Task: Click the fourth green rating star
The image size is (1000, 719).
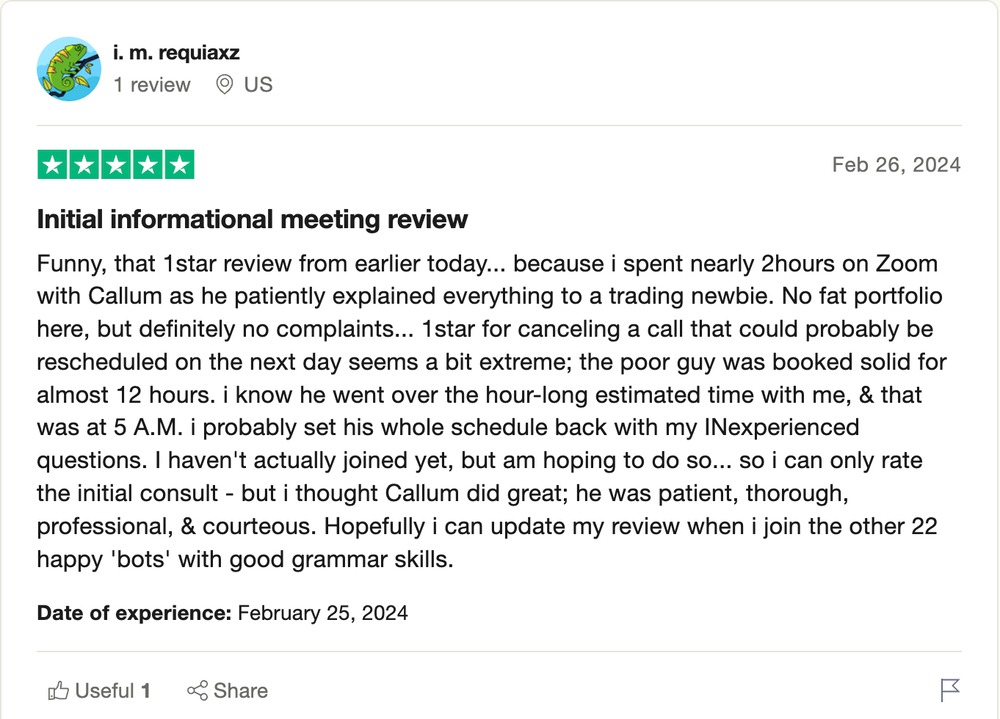Action: [148, 165]
